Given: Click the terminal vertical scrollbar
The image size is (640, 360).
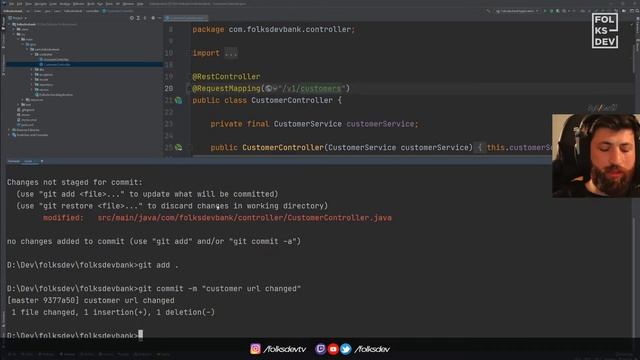Looking at the screenshot, I should [634, 278].
